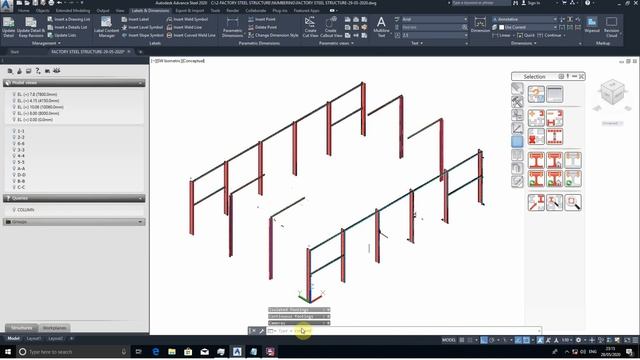640x360 pixels.
Task: Switch to the Workplanes panel tab
Action: 55,328
